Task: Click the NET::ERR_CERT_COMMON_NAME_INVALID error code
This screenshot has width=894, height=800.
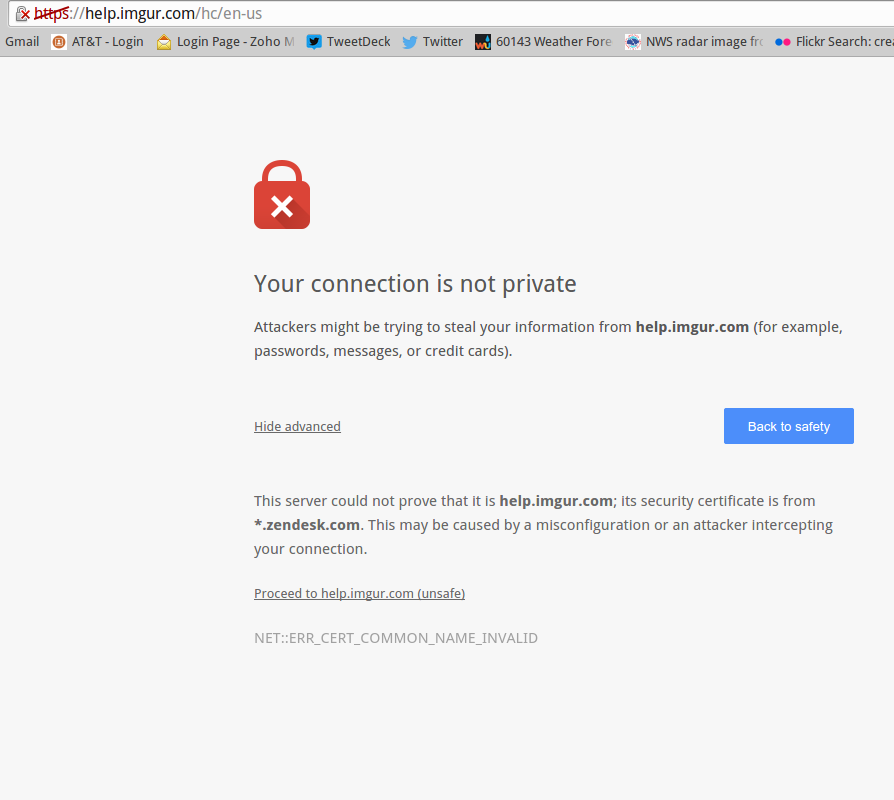Action: tap(396, 638)
